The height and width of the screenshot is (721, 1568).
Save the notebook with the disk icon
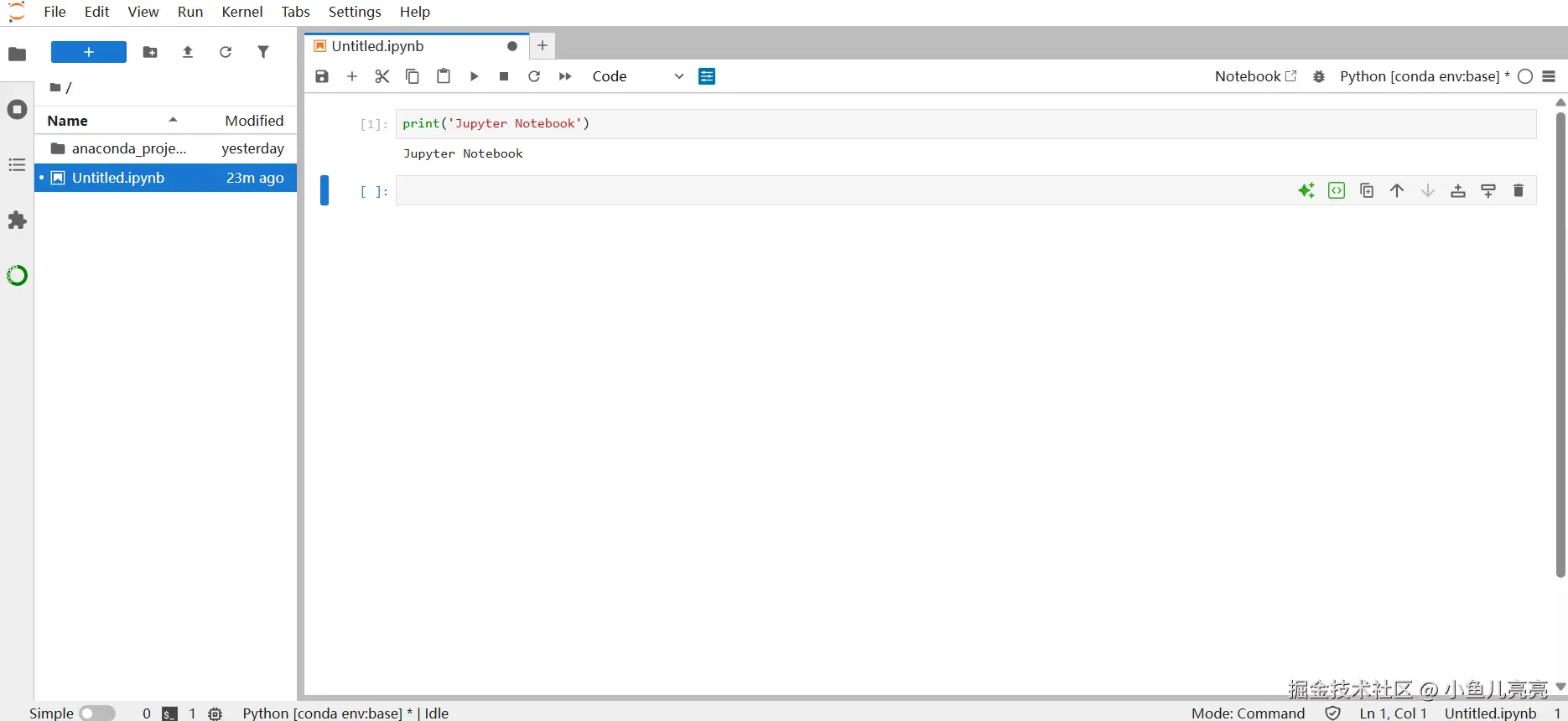point(322,76)
